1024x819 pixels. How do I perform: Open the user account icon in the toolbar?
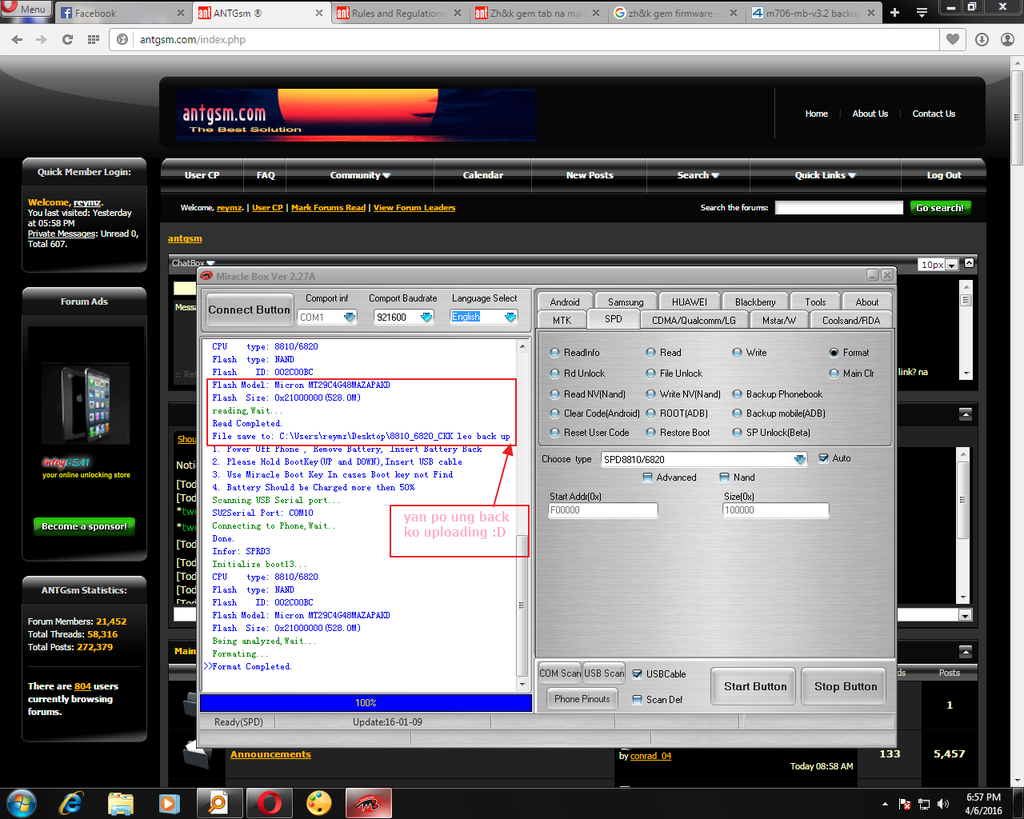[1008, 39]
